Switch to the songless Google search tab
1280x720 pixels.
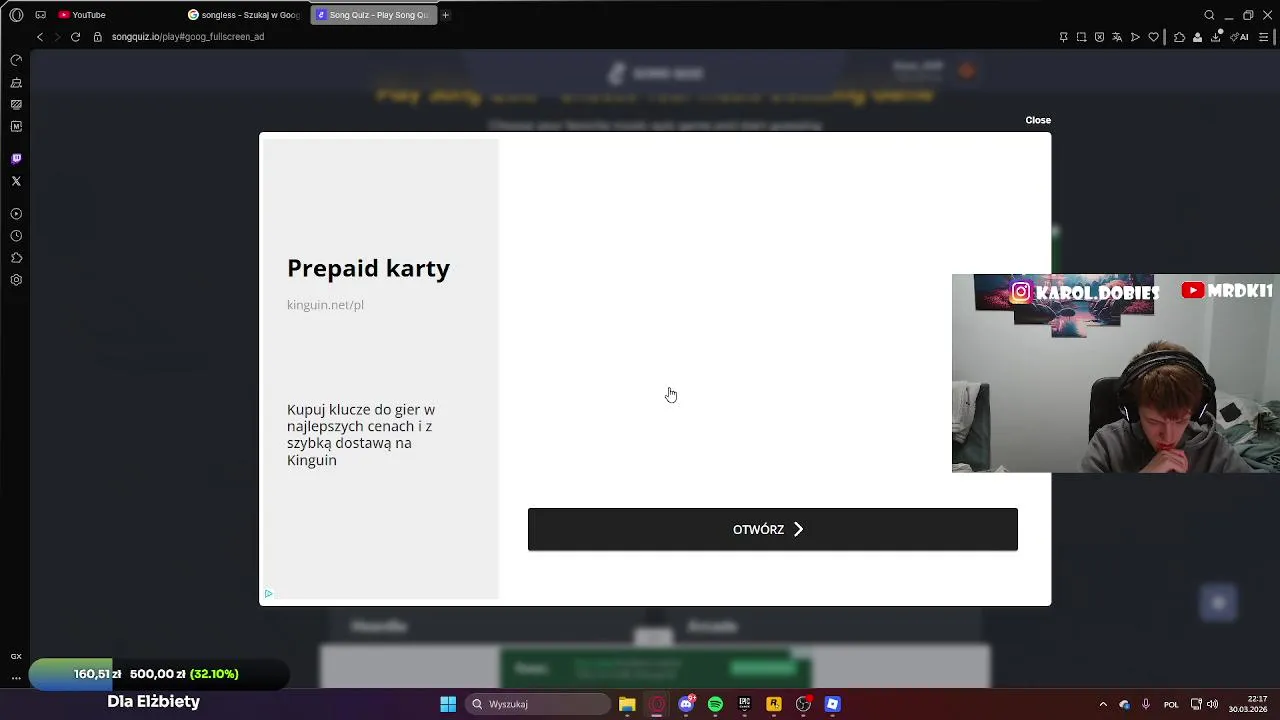coord(244,15)
